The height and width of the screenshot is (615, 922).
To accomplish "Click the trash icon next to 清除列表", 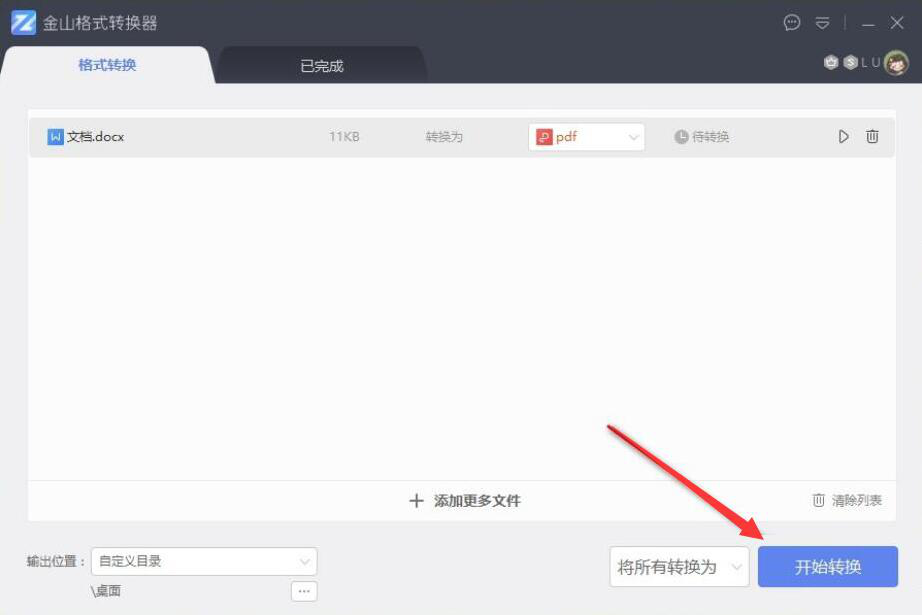I will (x=819, y=500).
